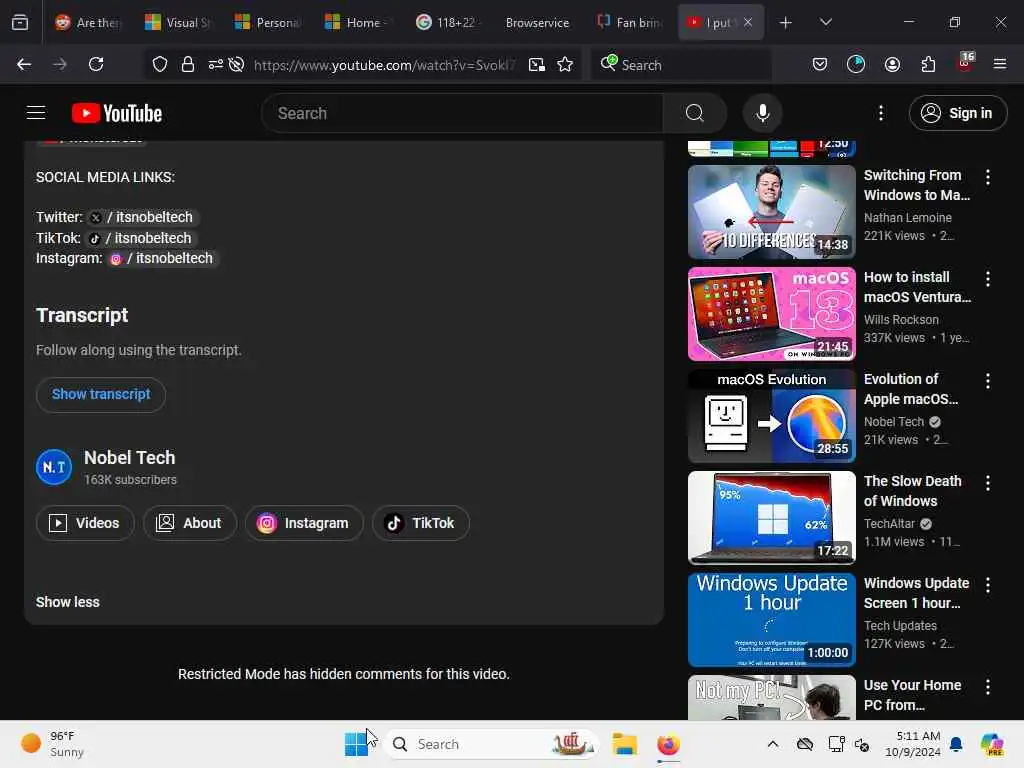The height and width of the screenshot is (768, 1024).
Task: Open TikTok itsnobeltech description link
Action: click(x=140, y=238)
